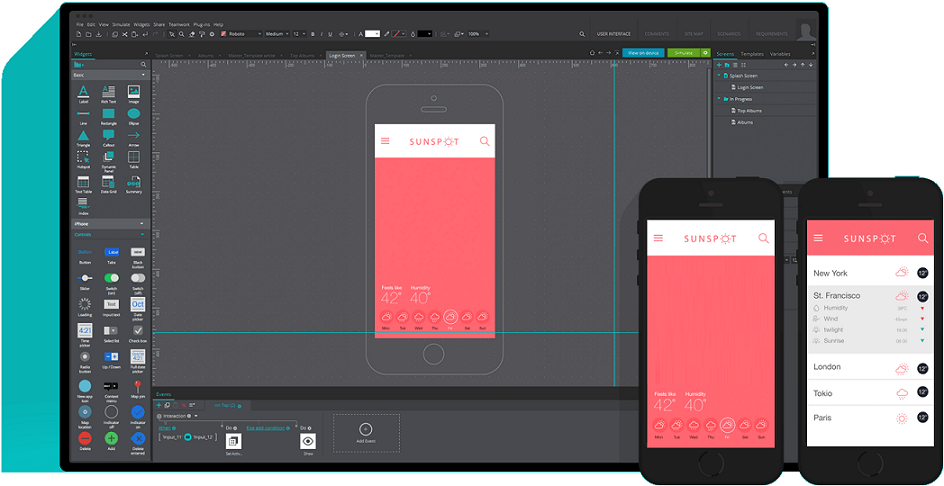Screen dimensions: 944x486
Task: Select the Map pin widget
Action: click(x=138, y=385)
